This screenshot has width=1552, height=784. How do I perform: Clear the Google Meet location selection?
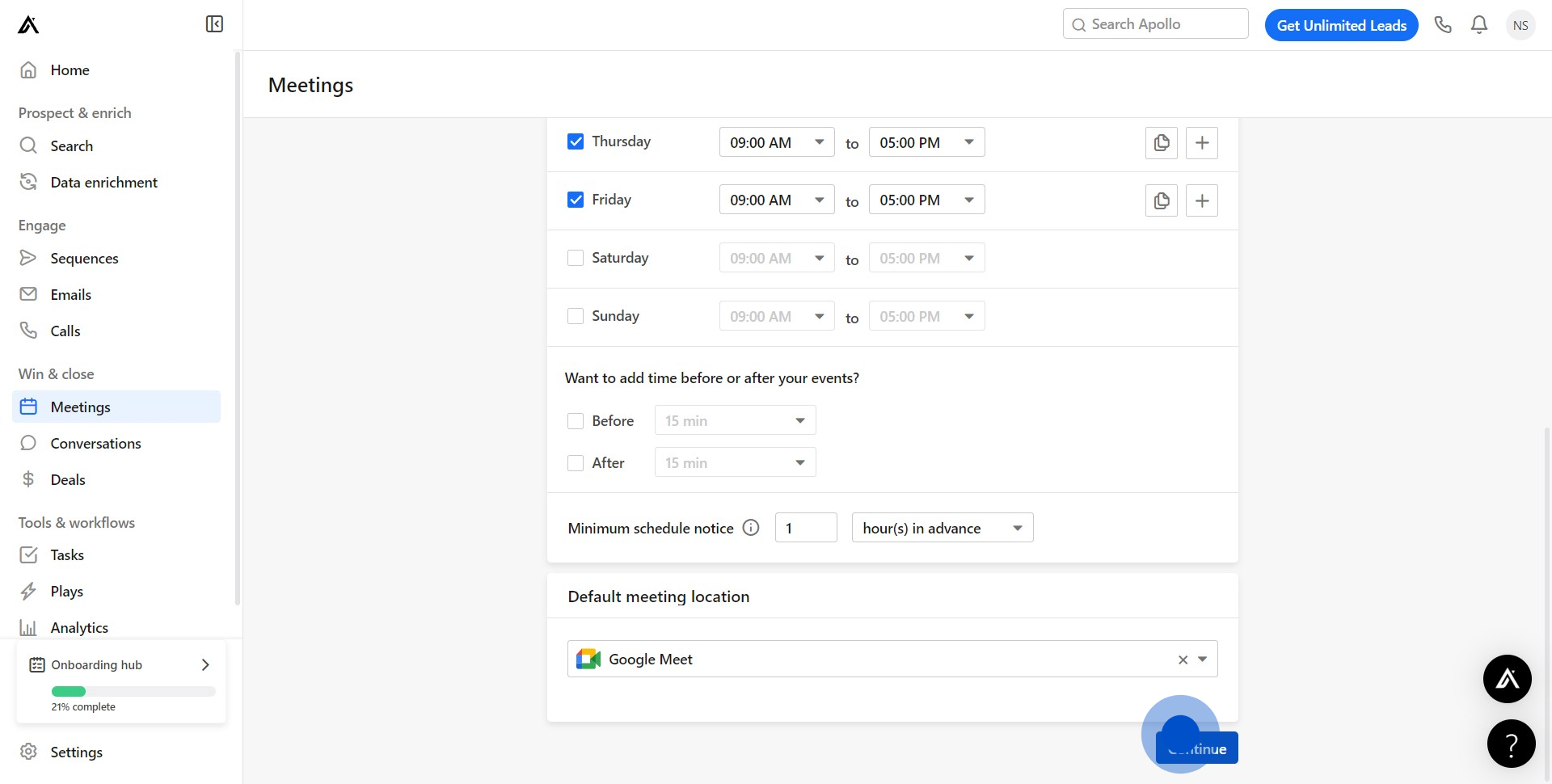click(x=1183, y=660)
